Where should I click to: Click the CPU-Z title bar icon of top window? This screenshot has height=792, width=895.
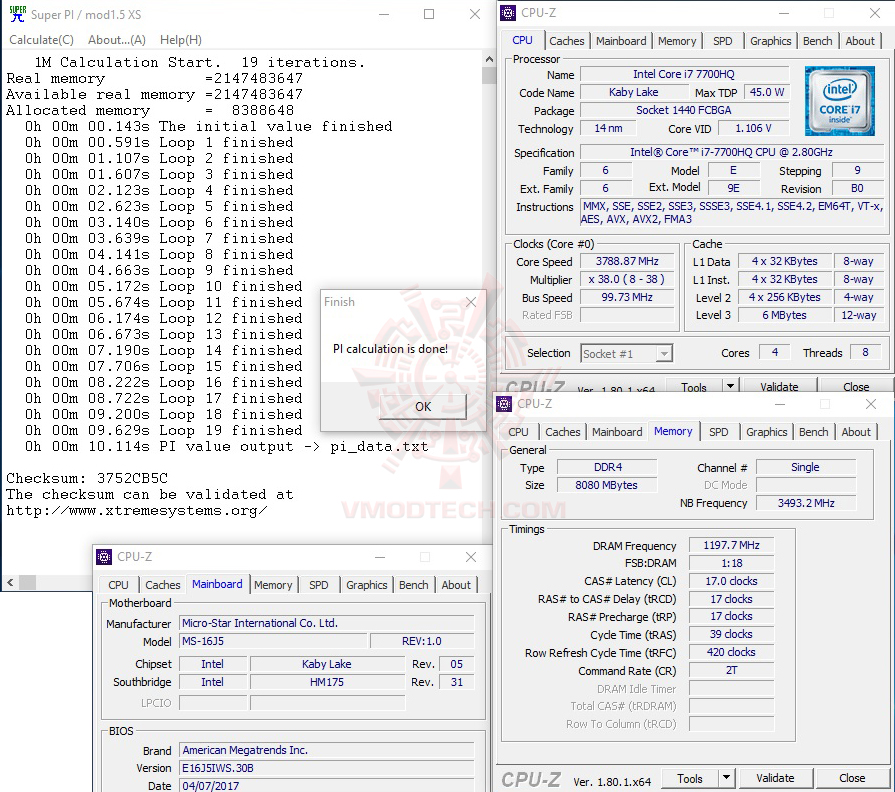pos(507,13)
